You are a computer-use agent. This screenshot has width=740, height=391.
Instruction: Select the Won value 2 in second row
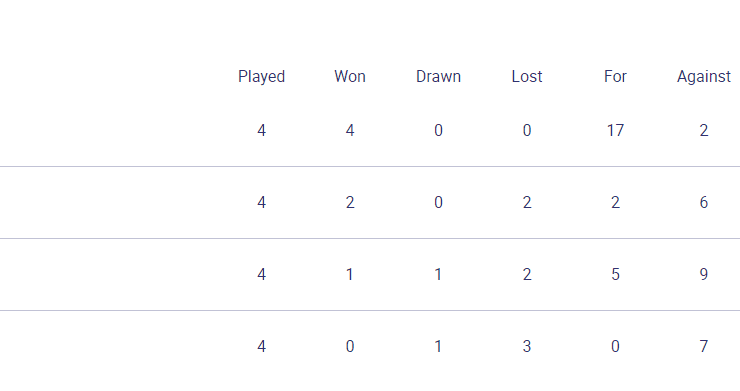point(350,203)
